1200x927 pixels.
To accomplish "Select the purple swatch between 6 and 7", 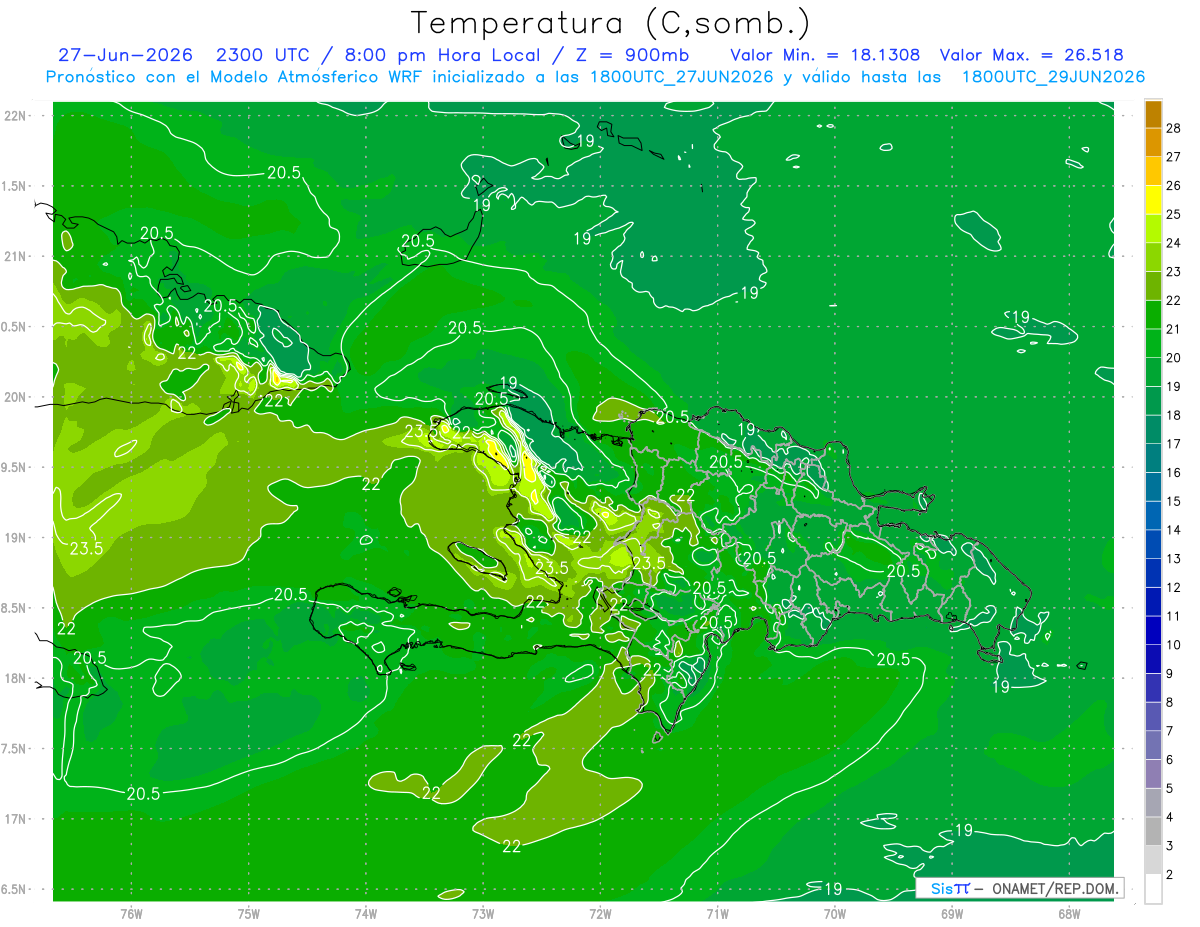I will [1153, 746].
